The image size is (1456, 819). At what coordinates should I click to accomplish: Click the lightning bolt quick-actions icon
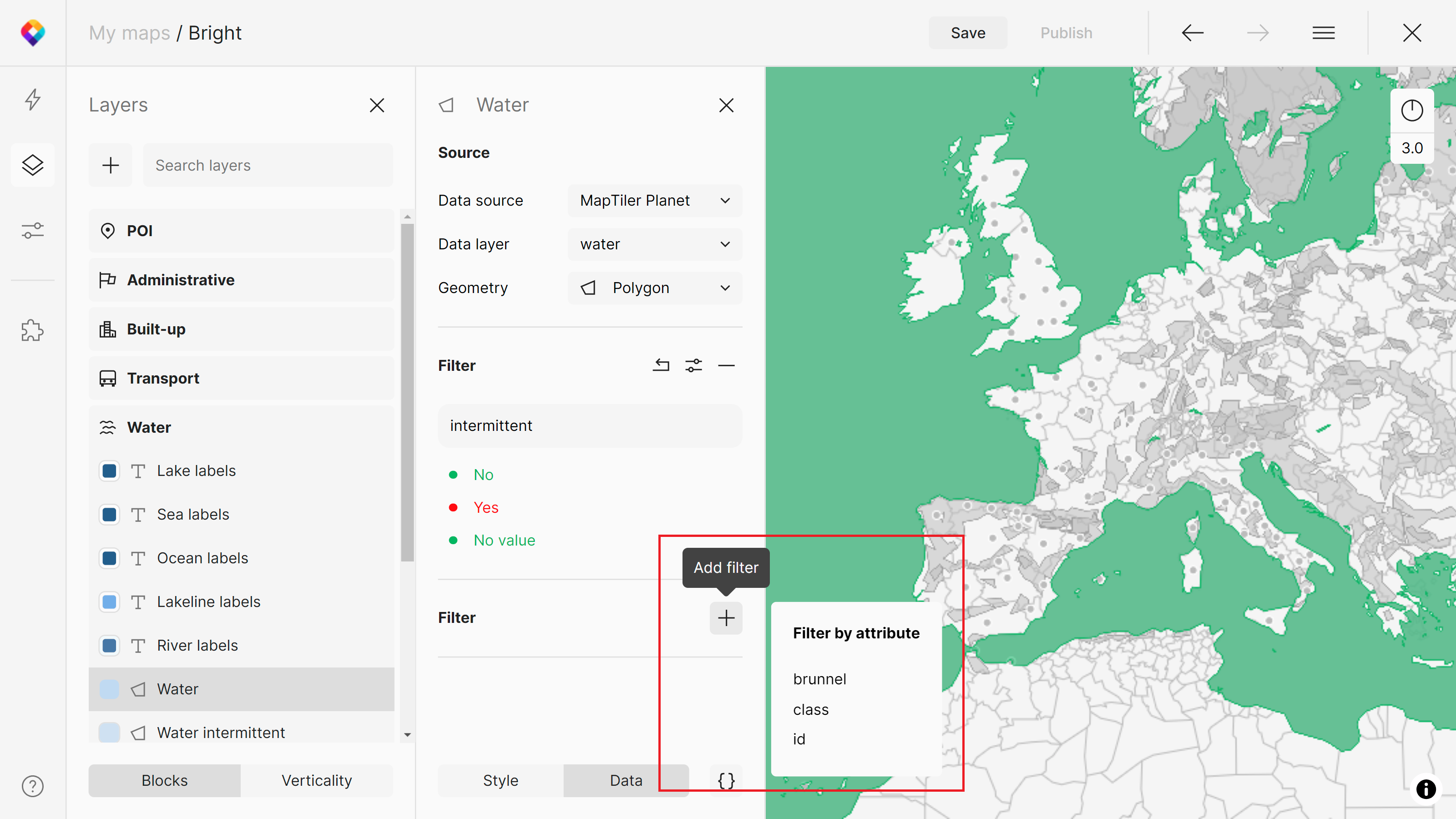(x=33, y=100)
